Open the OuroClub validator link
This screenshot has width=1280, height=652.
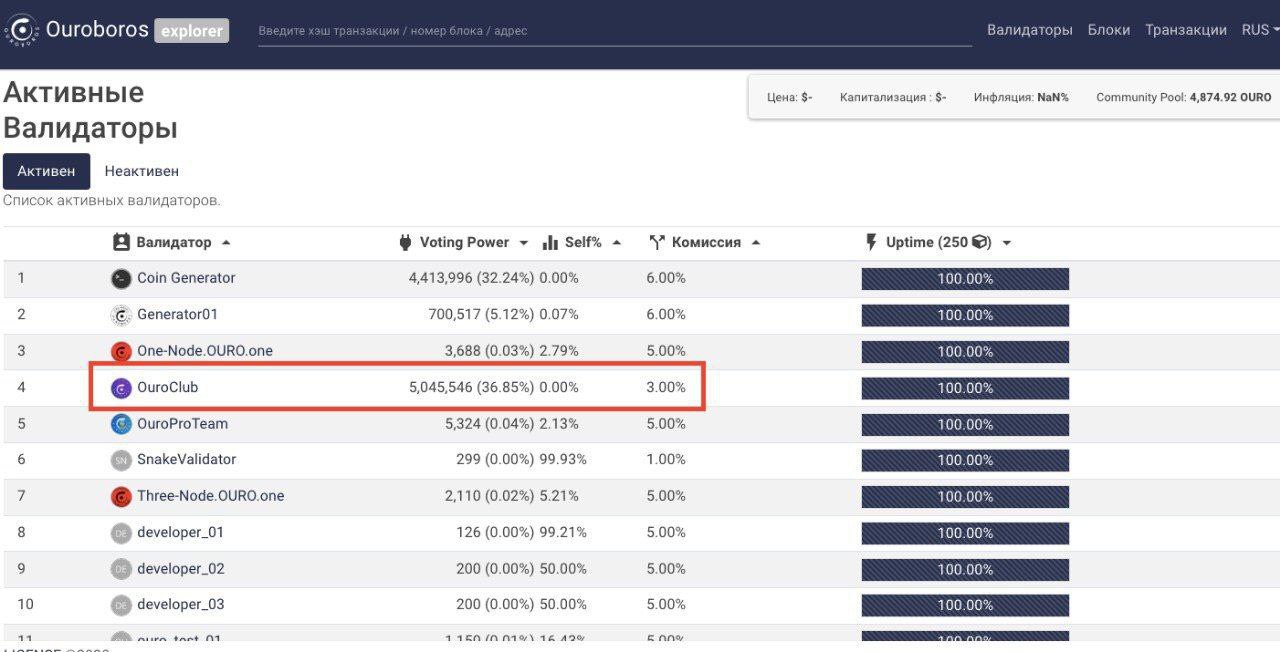pos(168,387)
